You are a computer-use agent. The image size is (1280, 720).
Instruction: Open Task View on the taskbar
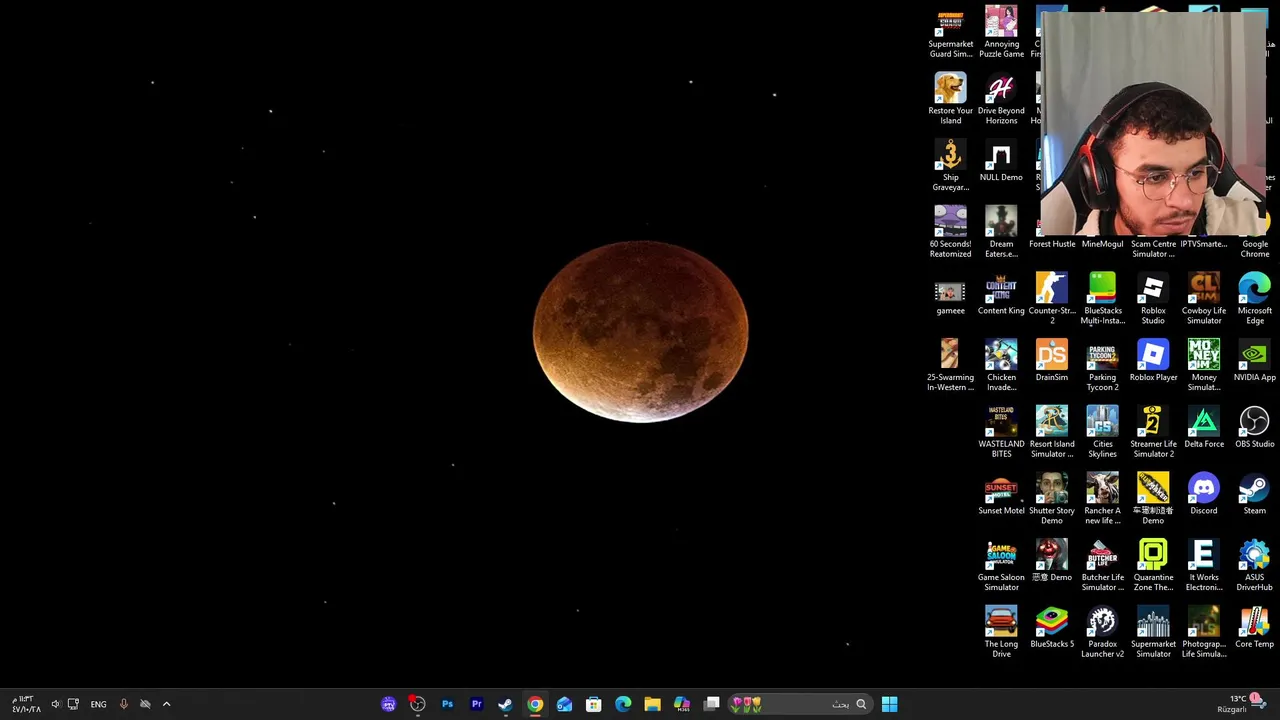click(x=711, y=704)
